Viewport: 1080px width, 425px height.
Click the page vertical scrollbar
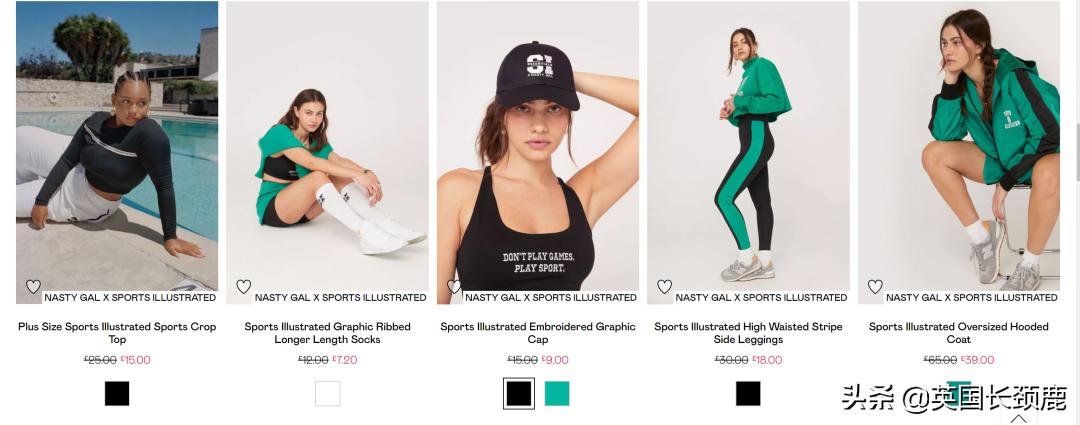pos(1076,207)
